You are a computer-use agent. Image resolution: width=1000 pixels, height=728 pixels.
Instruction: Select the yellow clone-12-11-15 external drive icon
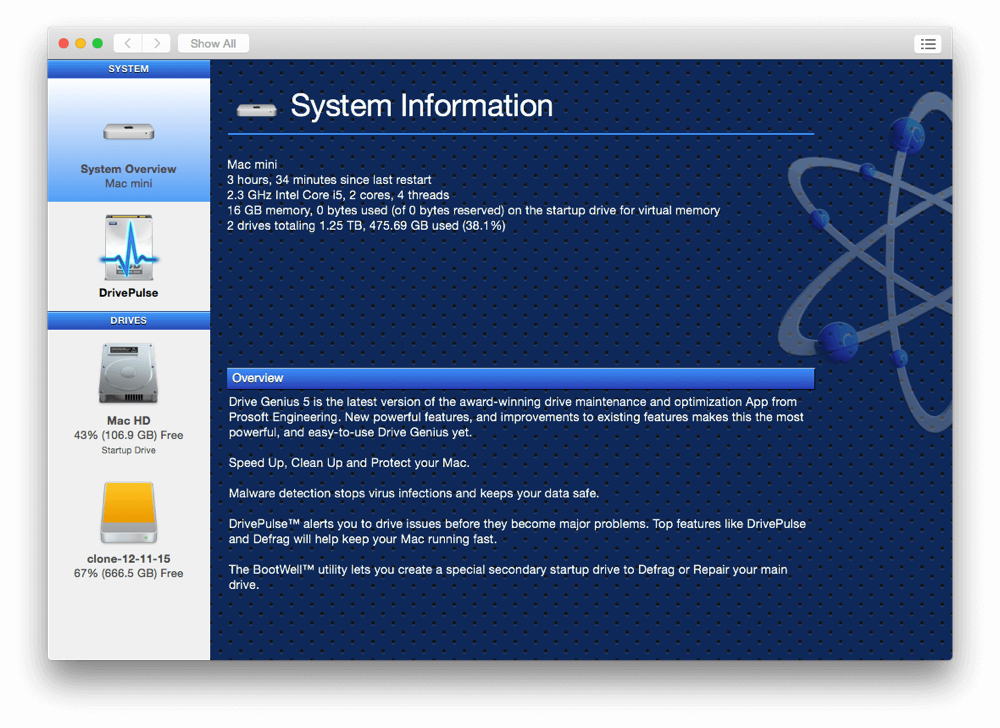128,512
